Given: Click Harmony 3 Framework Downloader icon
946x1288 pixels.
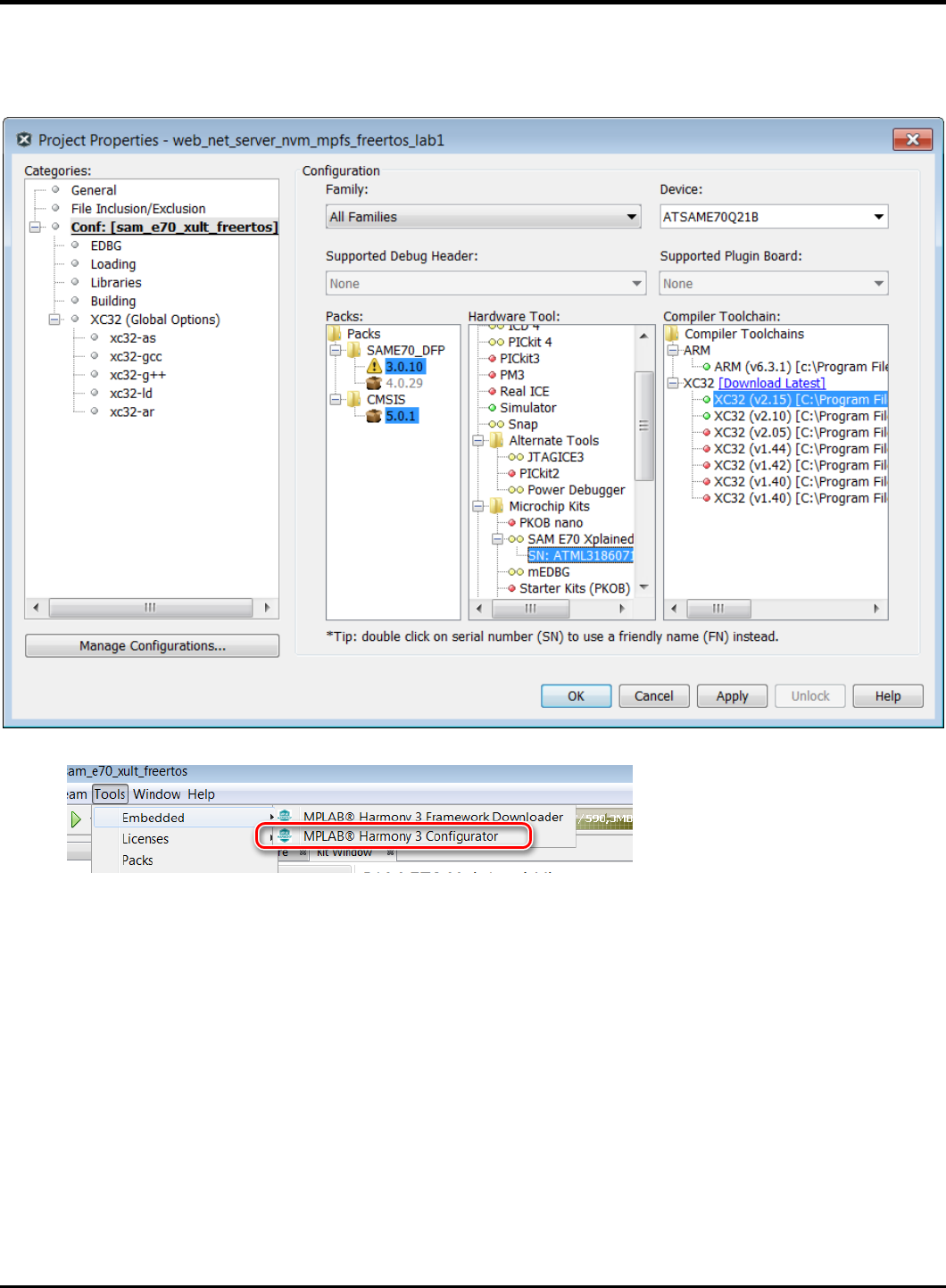Looking at the screenshot, I should [x=285, y=816].
